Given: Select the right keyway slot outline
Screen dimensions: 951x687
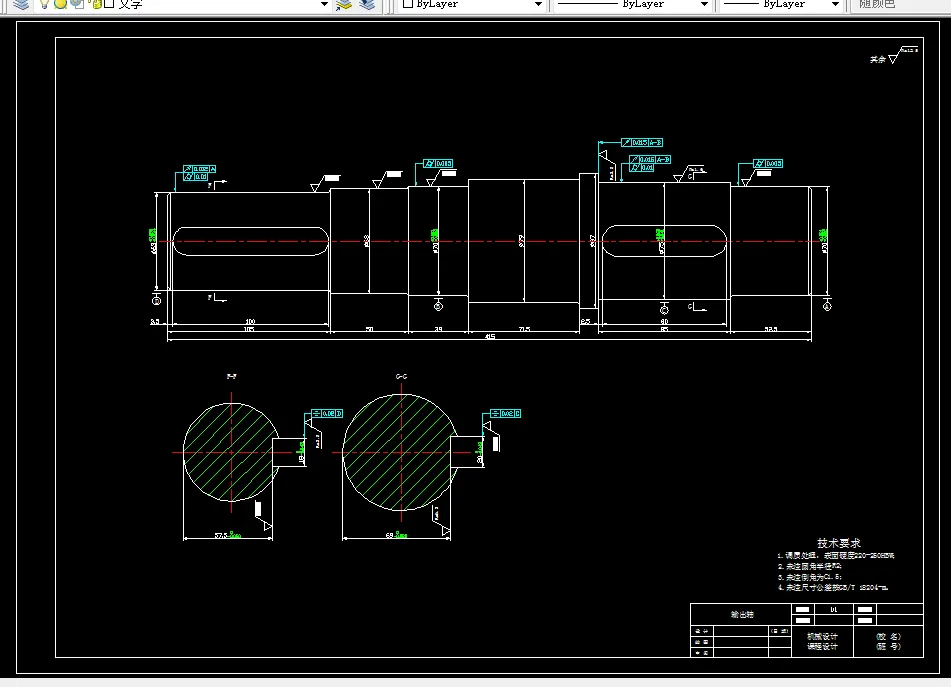Looking at the screenshot, I should click(x=664, y=241).
